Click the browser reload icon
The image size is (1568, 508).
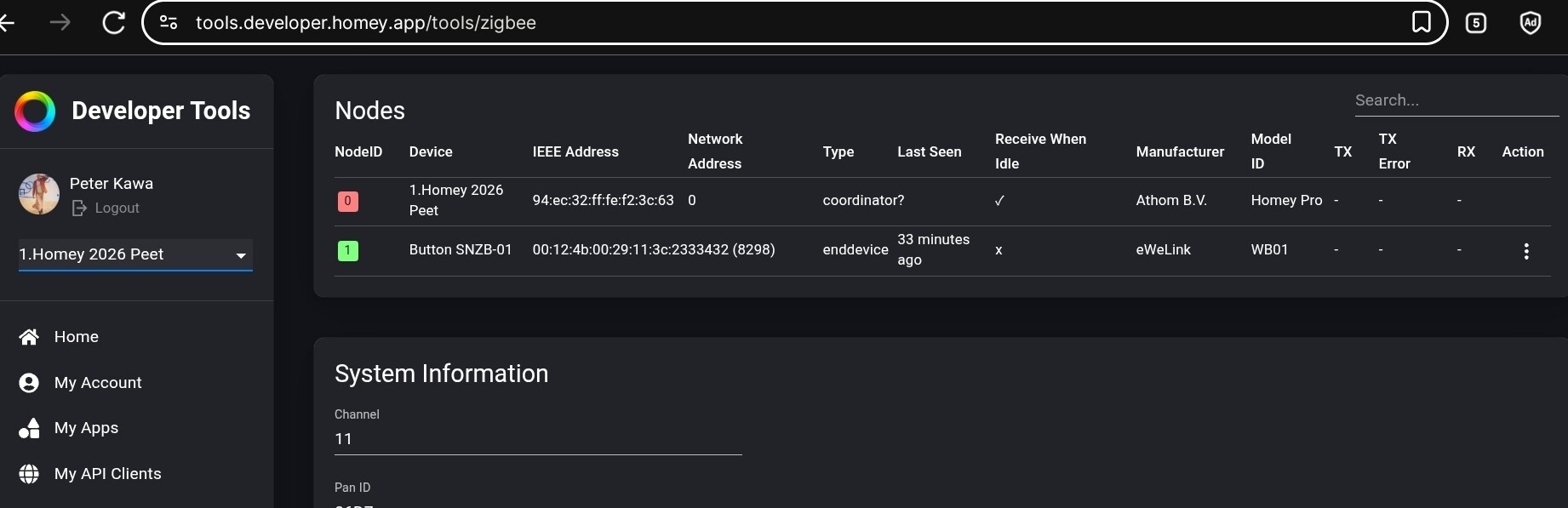coord(114,23)
